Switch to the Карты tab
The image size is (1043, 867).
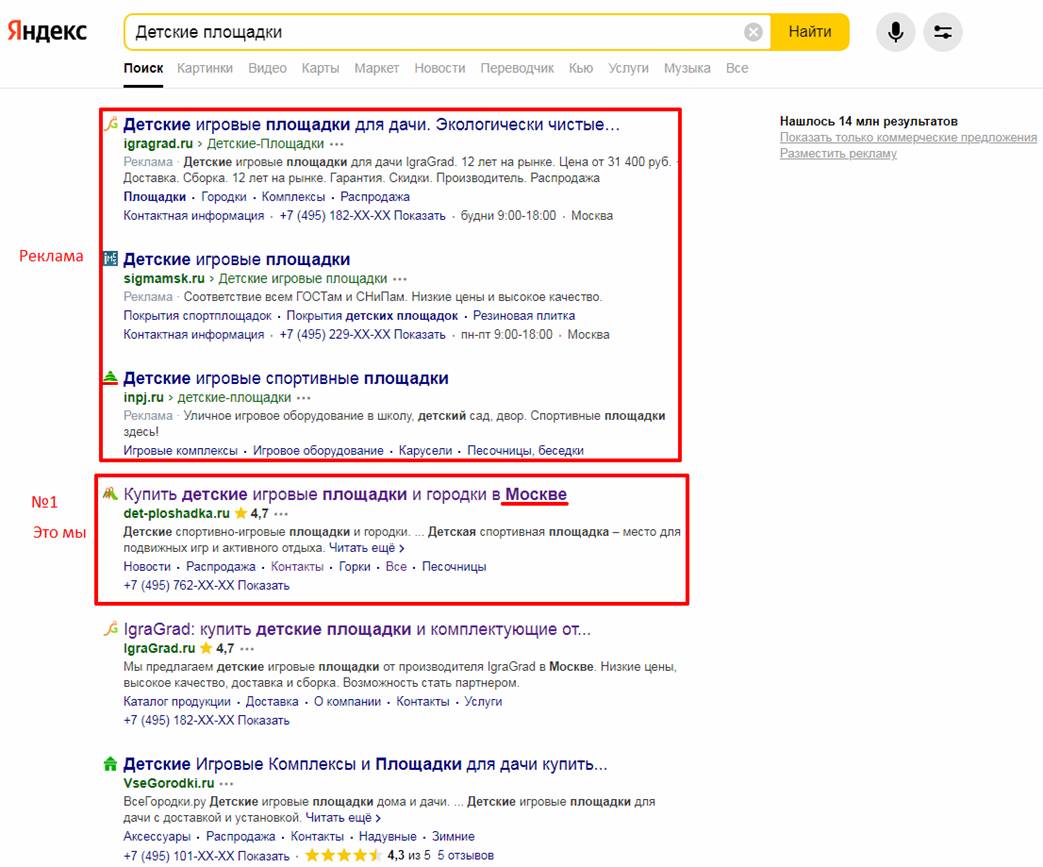(x=320, y=68)
